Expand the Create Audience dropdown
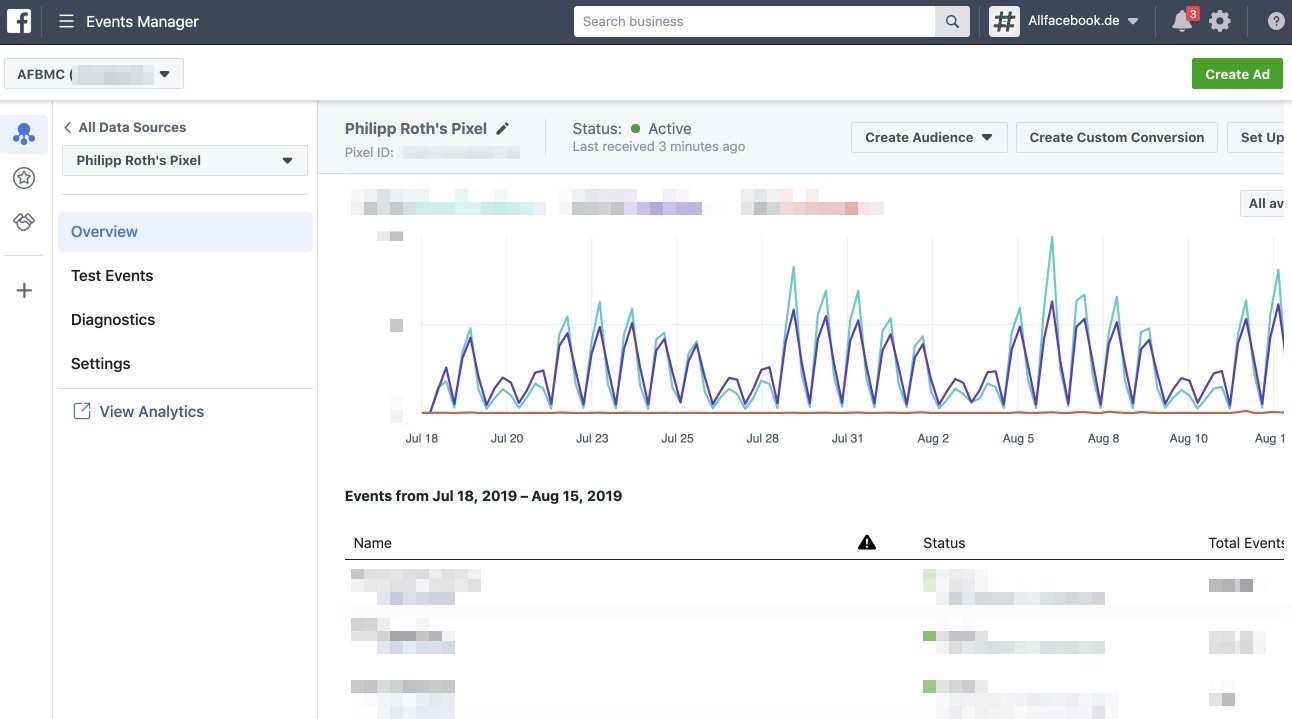1292x719 pixels. (x=929, y=137)
